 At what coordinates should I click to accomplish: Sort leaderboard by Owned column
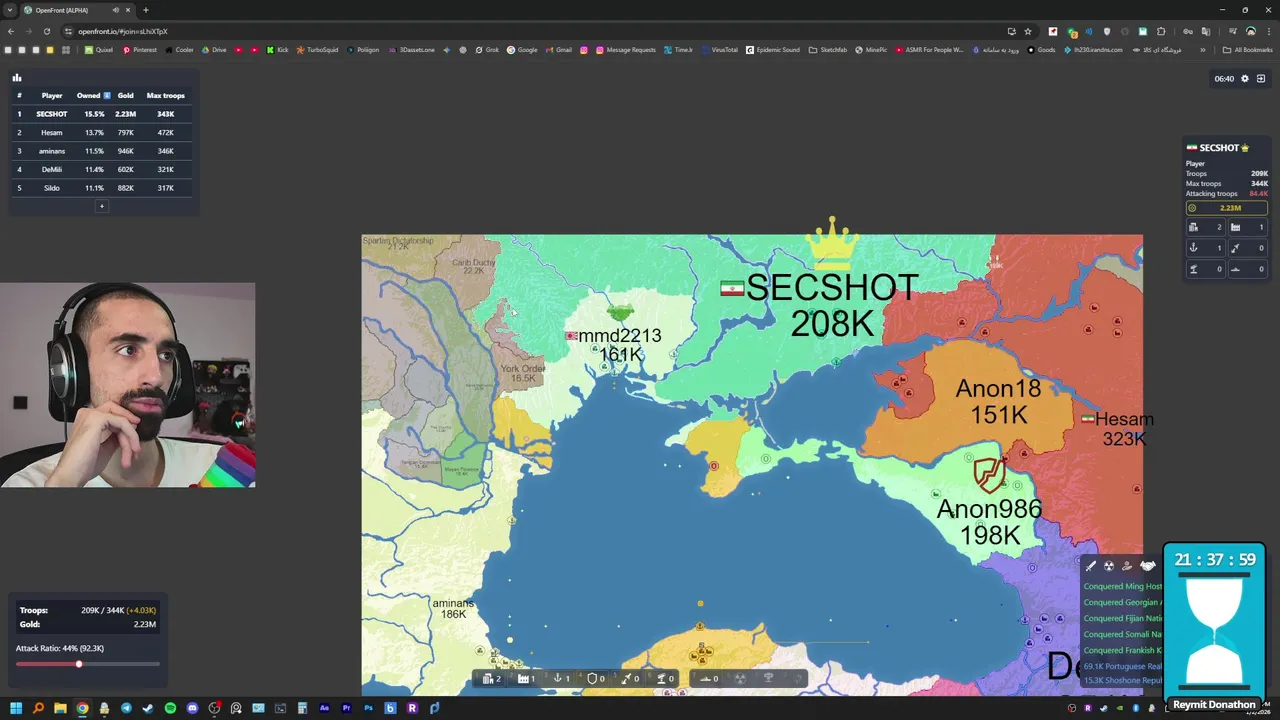[x=92, y=96]
